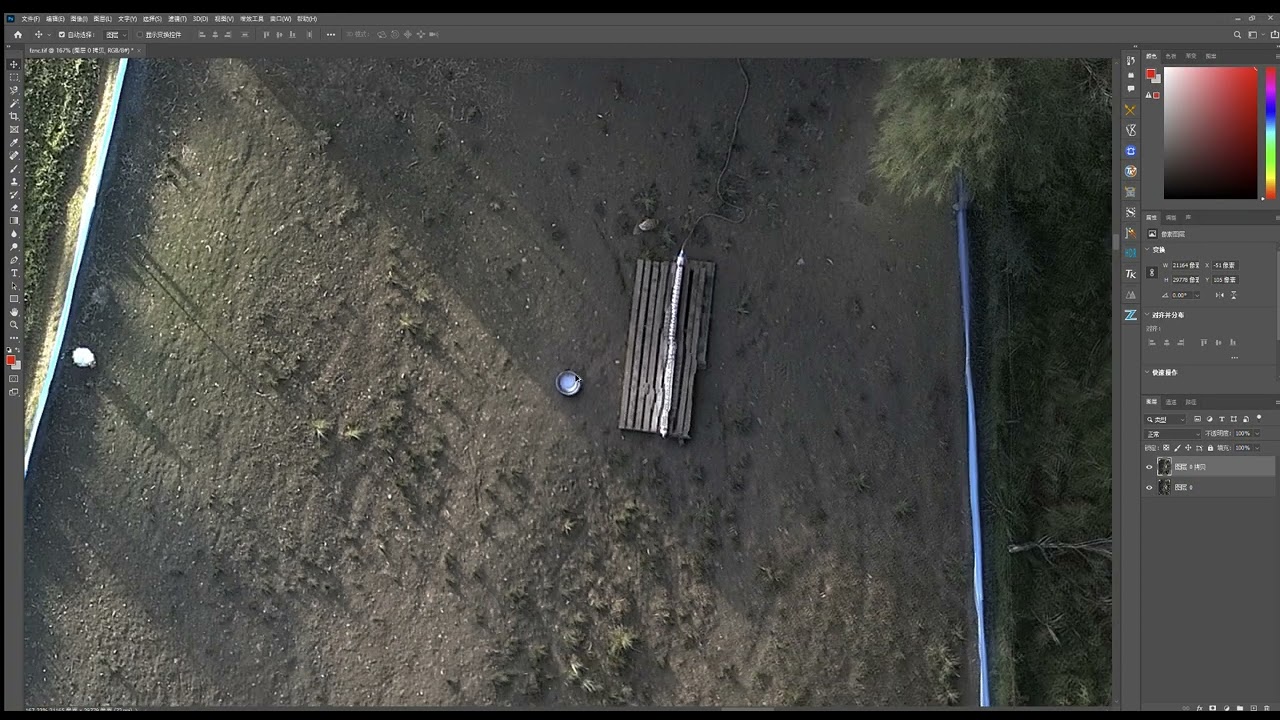Create a new layer icon

(1254, 708)
